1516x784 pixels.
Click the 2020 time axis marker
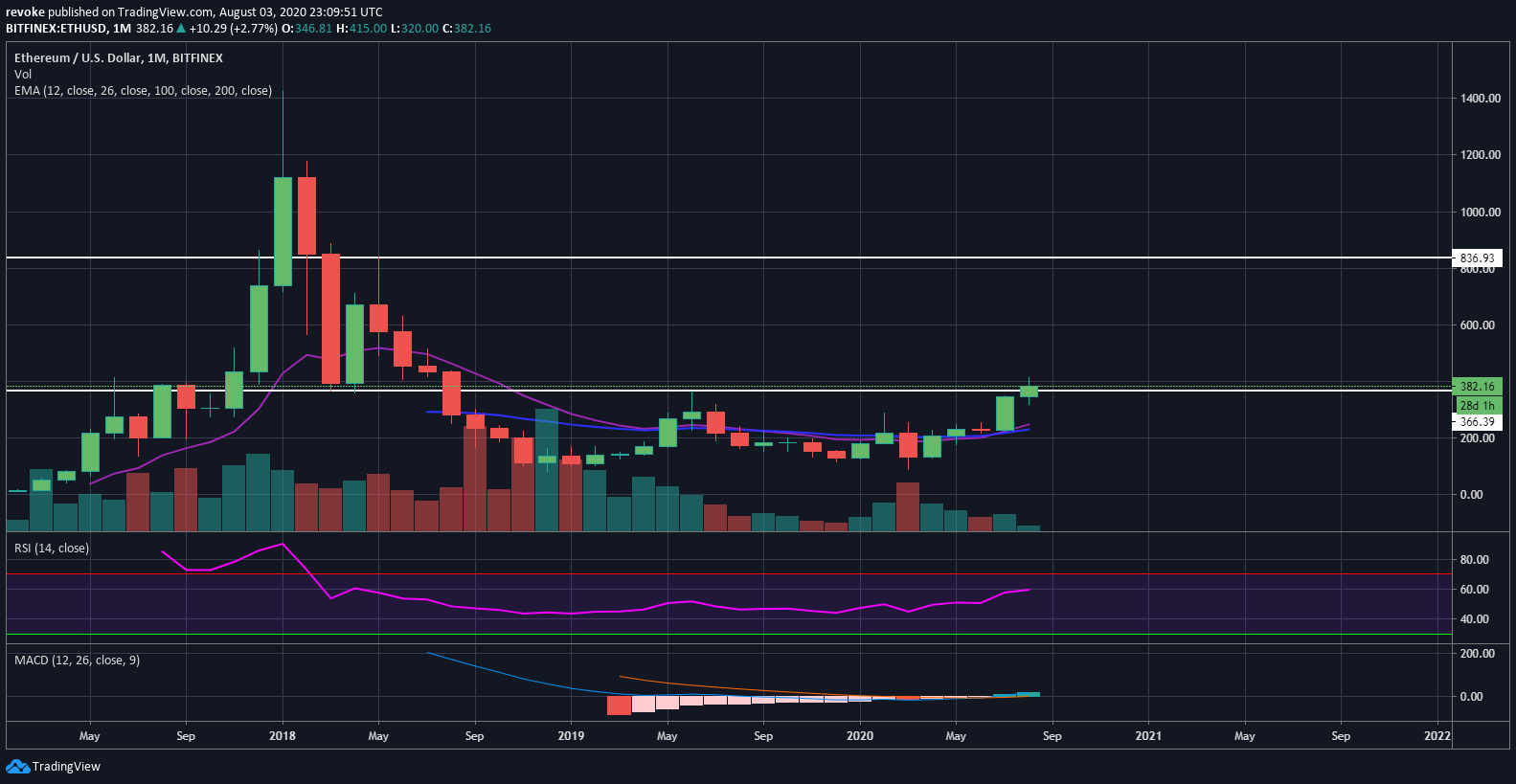click(x=860, y=736)
